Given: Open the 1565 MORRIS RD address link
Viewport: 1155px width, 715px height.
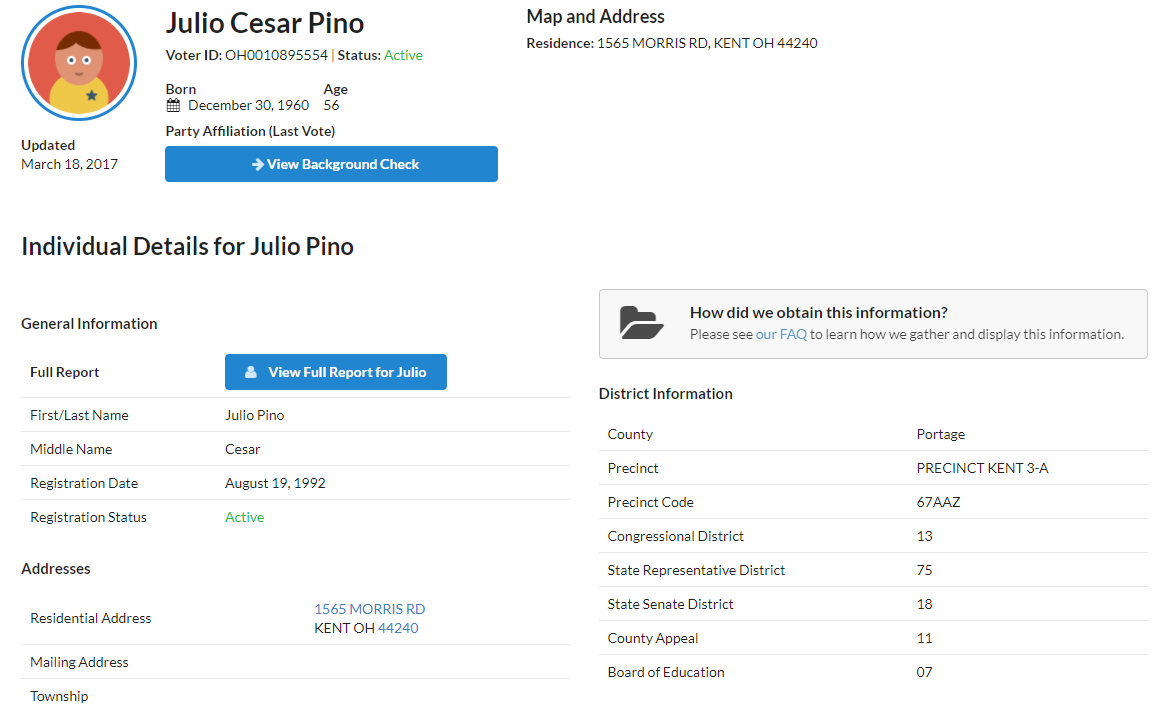Looking at the screenshot, I should [x=370, y=609].
